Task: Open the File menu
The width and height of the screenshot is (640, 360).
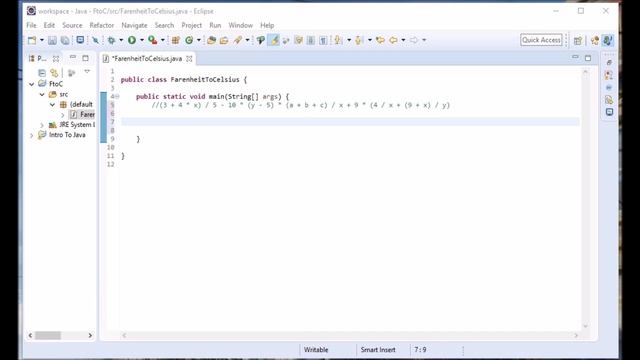Action: point(31,25)
